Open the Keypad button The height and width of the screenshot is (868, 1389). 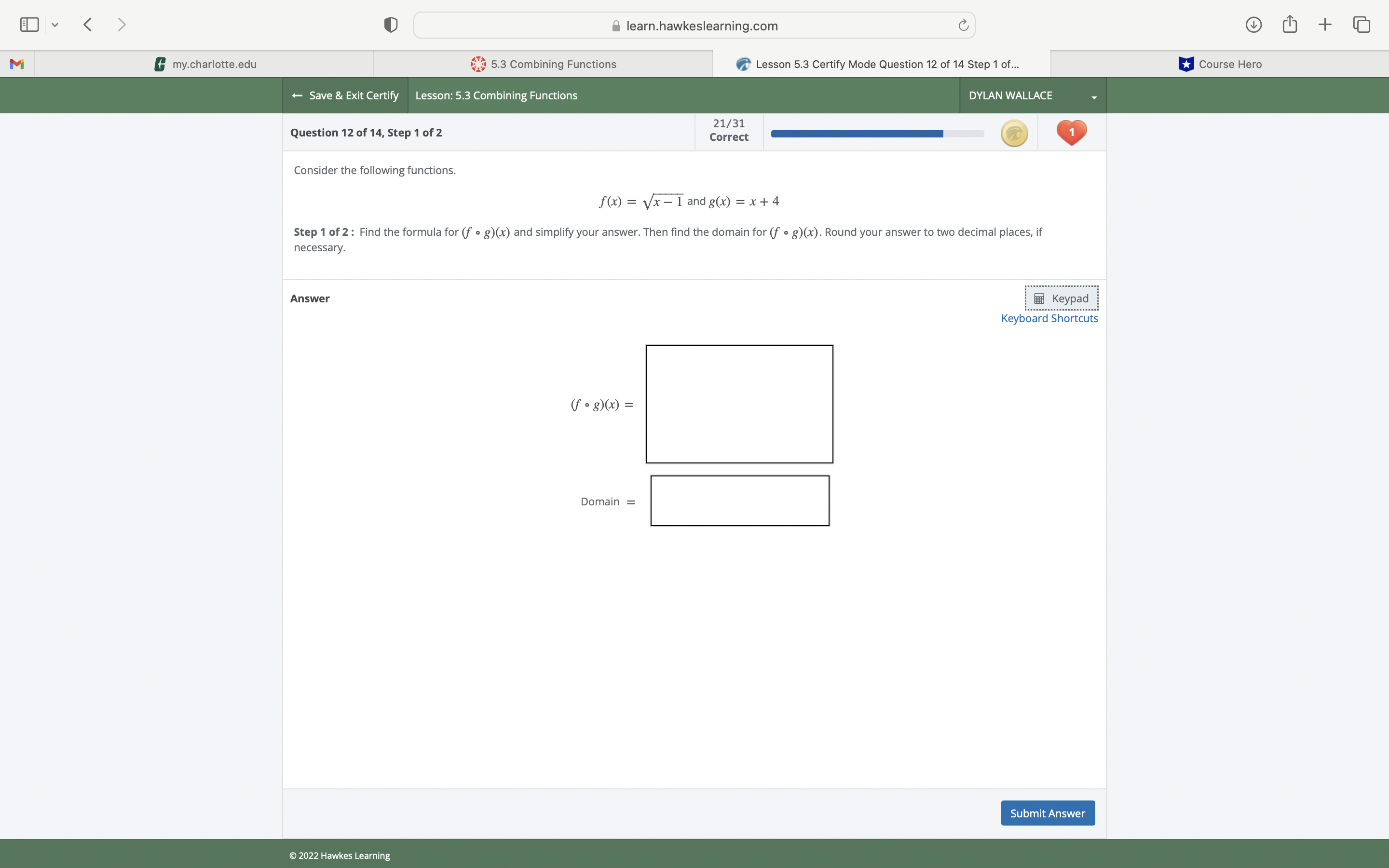click(1061, 298)
